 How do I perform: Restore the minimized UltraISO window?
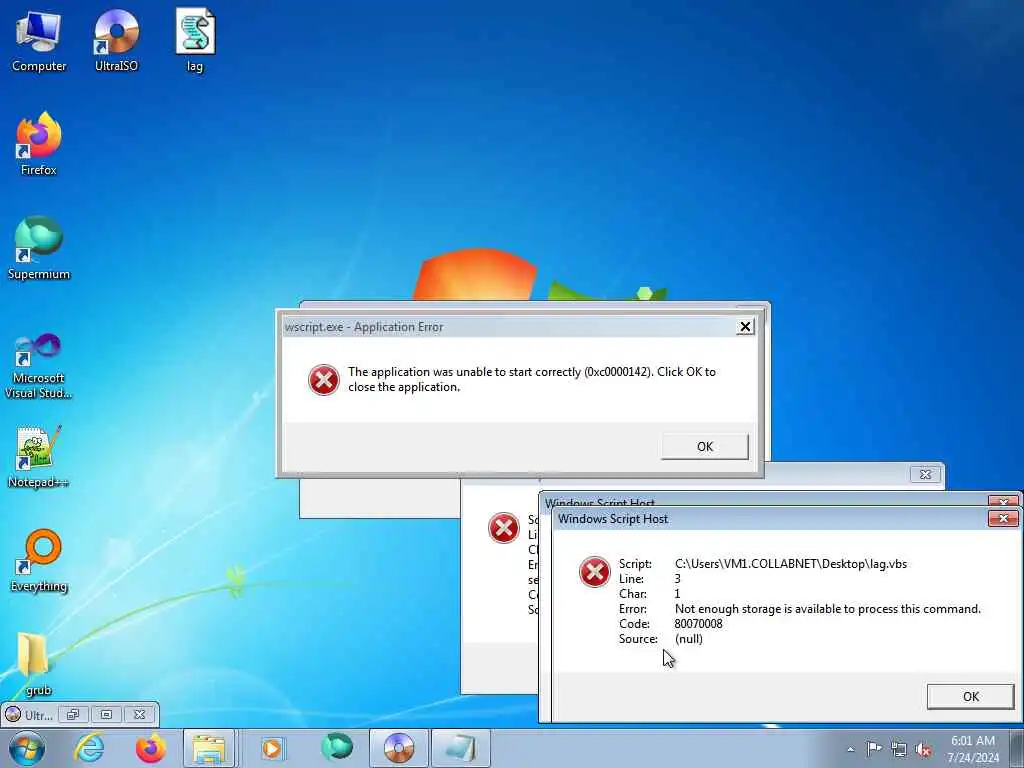tap(73, 714)
